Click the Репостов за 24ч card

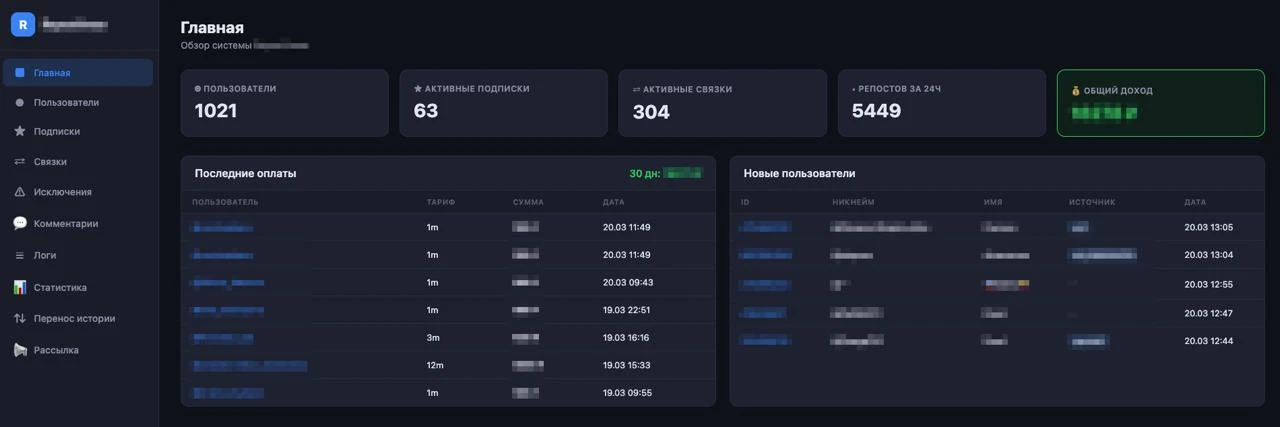(x=941, y=103)
